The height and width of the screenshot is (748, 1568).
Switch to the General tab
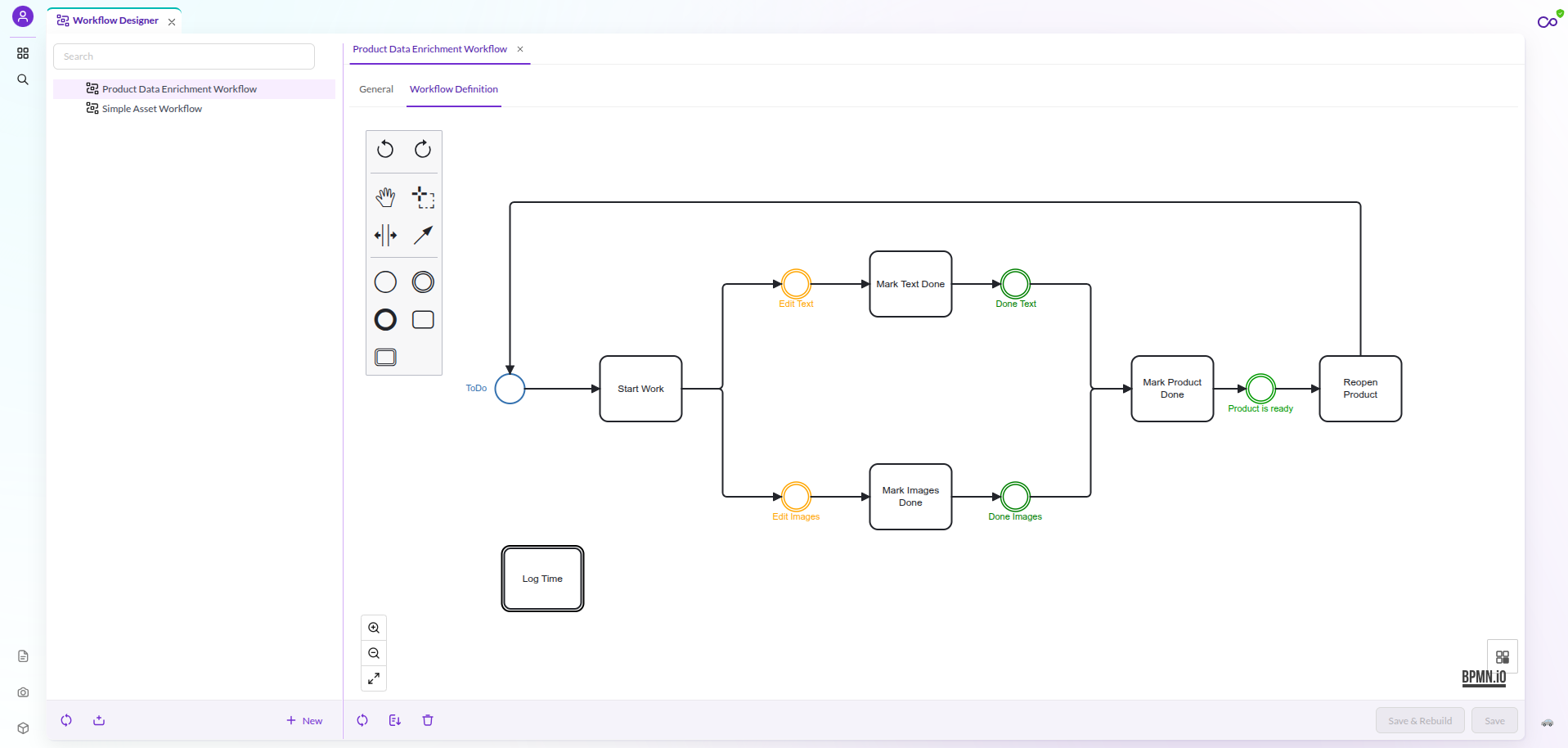click(x=376, y=89)
